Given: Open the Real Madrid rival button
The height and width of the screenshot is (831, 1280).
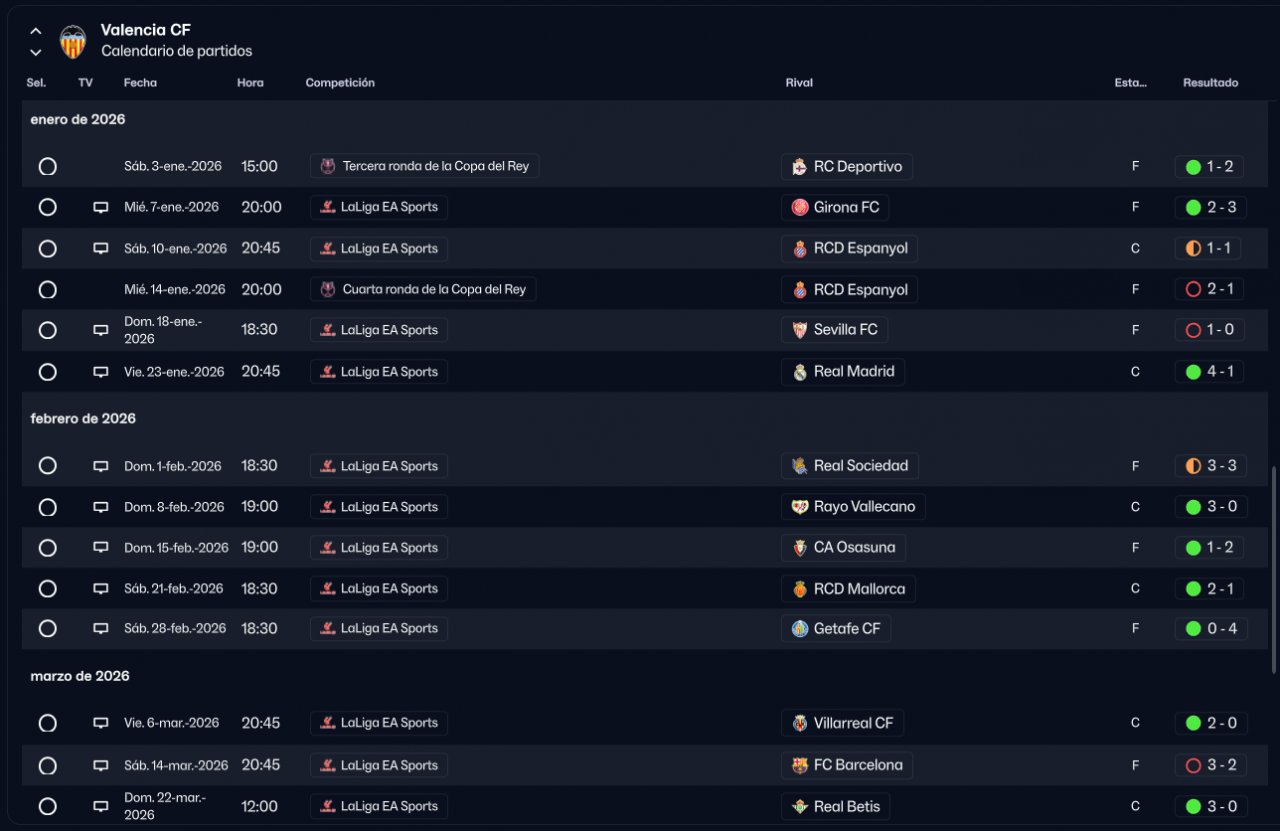Looking at the screenshot, I should (x=842, y=372).
